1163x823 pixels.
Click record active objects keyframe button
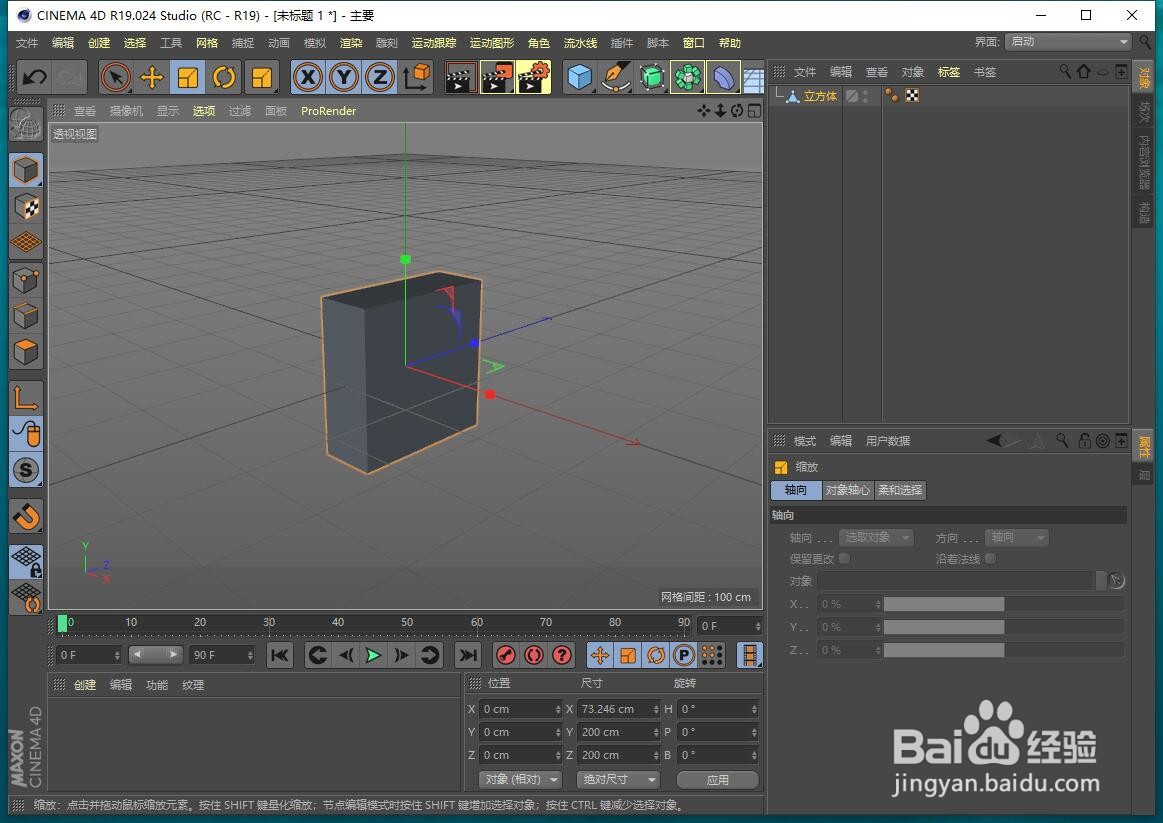tap(506, 655)
